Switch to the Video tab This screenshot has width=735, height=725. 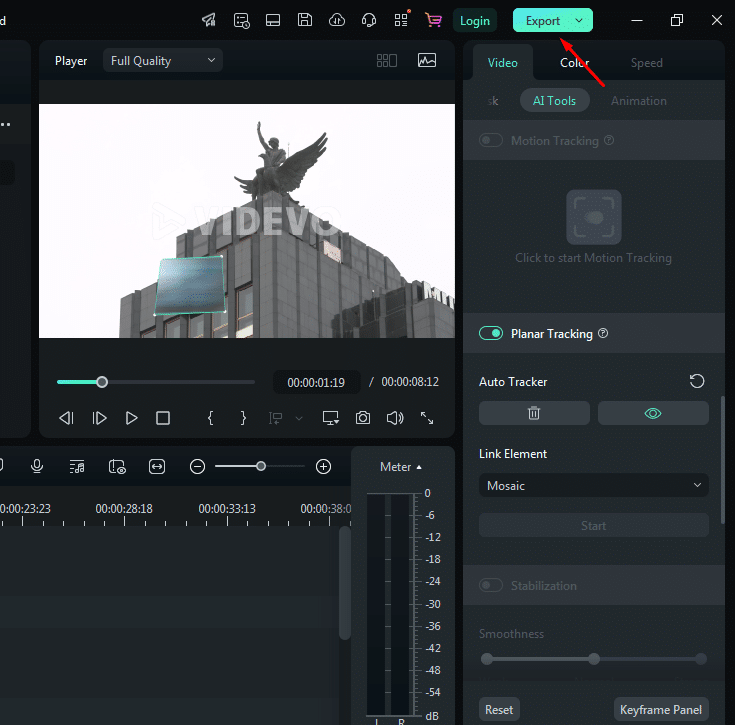502,63
